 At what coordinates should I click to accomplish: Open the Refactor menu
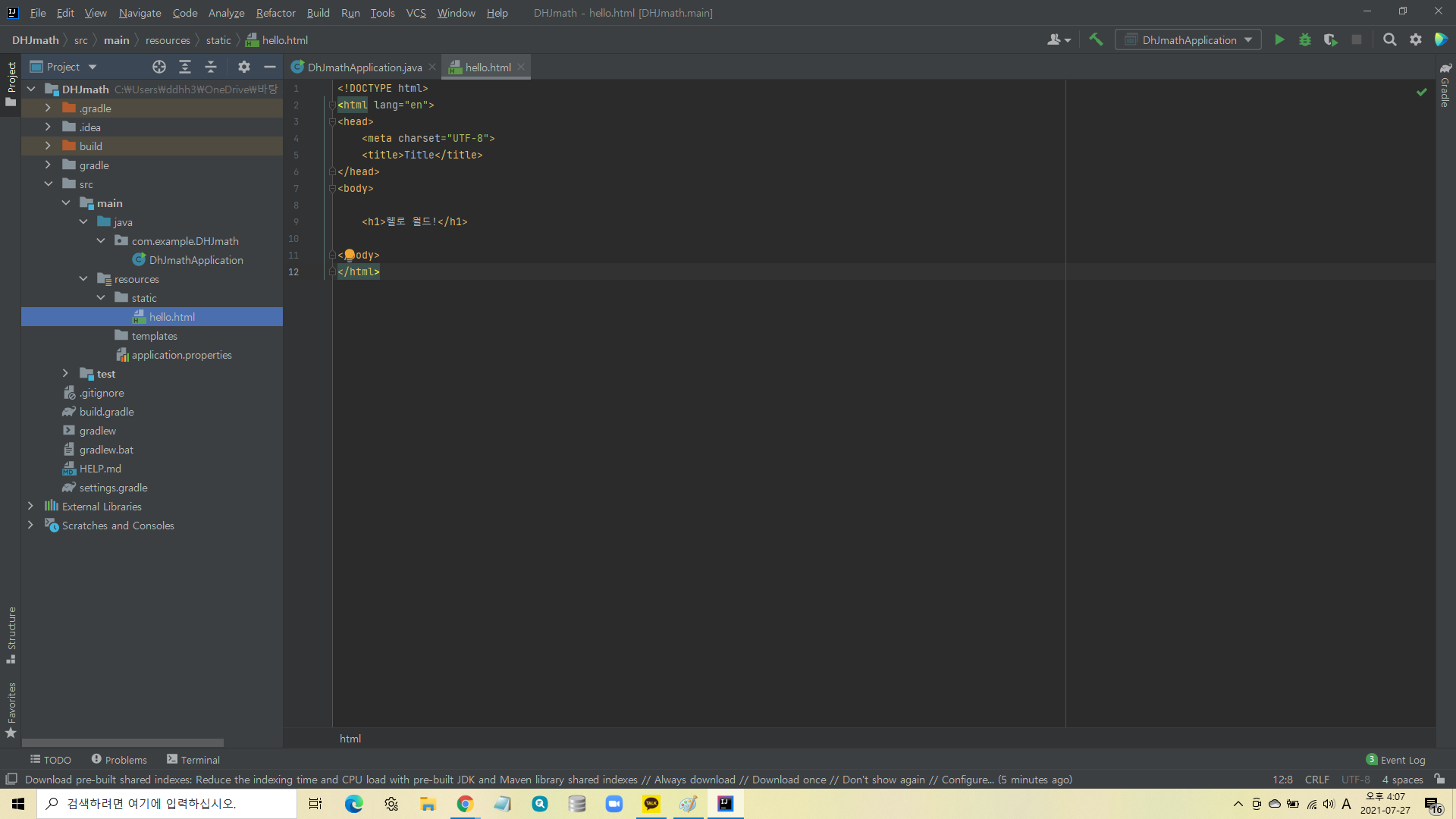coord(275,13)
